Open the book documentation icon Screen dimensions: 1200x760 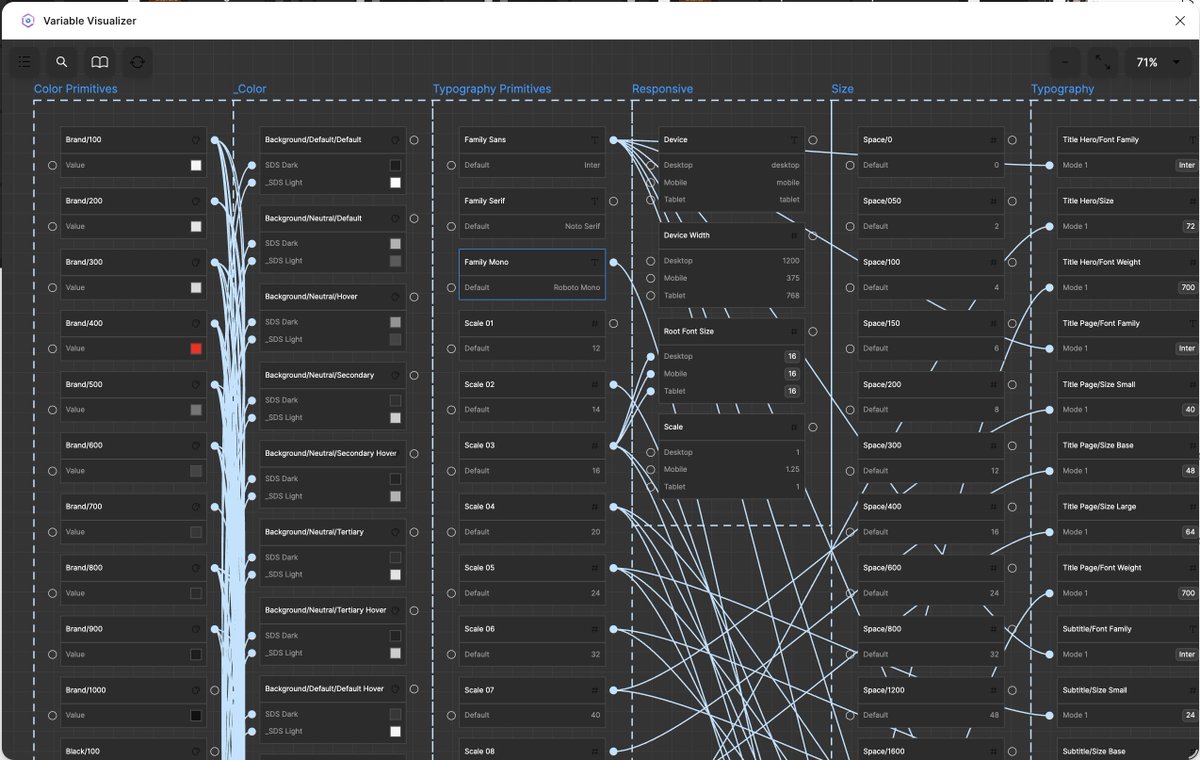[x=100, y=62]
